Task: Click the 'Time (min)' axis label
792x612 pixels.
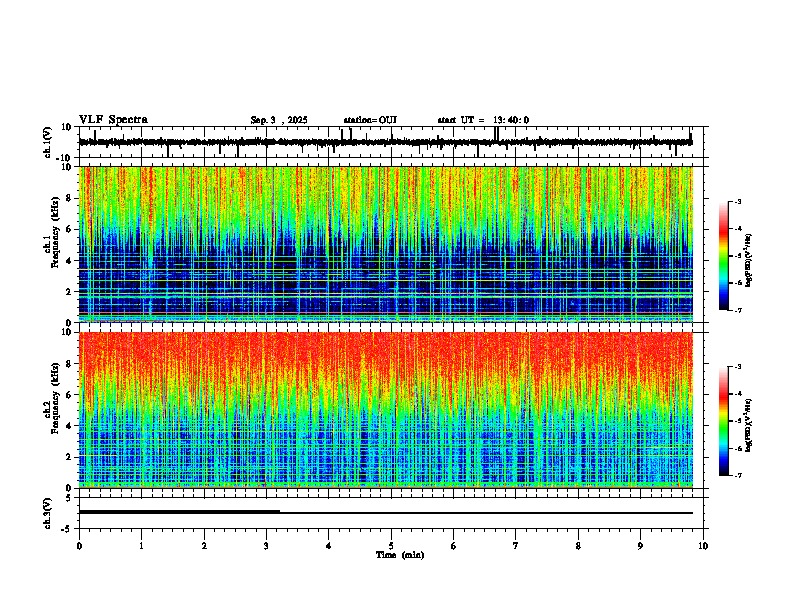Action: 400,555
